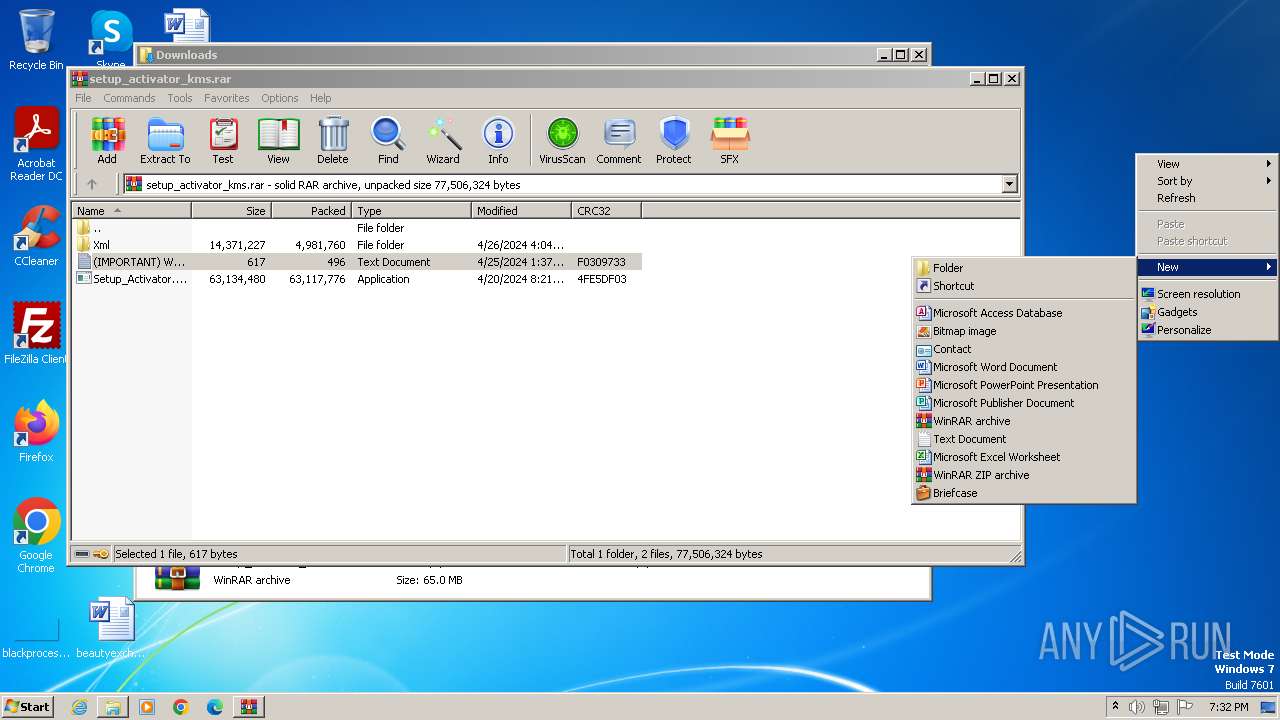Open Google Chrome desktop icon
The image size is (1280, 720).
point(36,535)
